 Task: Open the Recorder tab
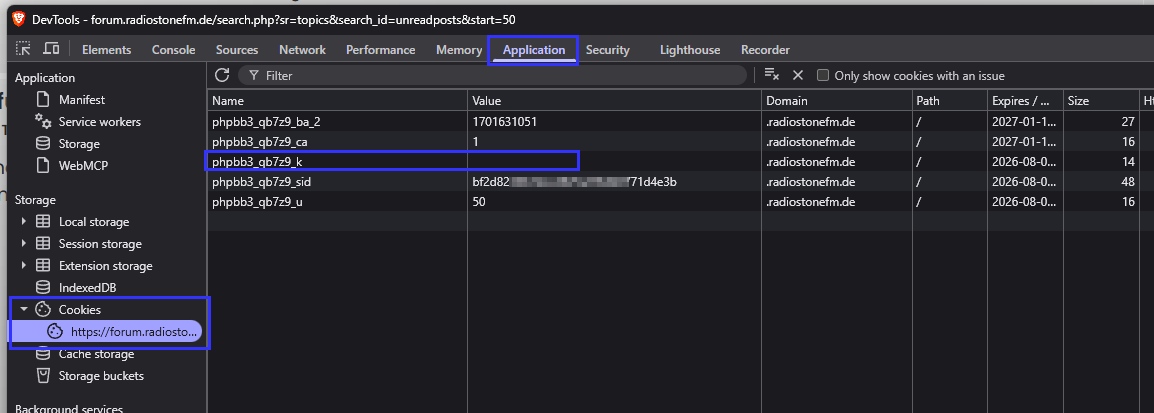click(765, 49)
